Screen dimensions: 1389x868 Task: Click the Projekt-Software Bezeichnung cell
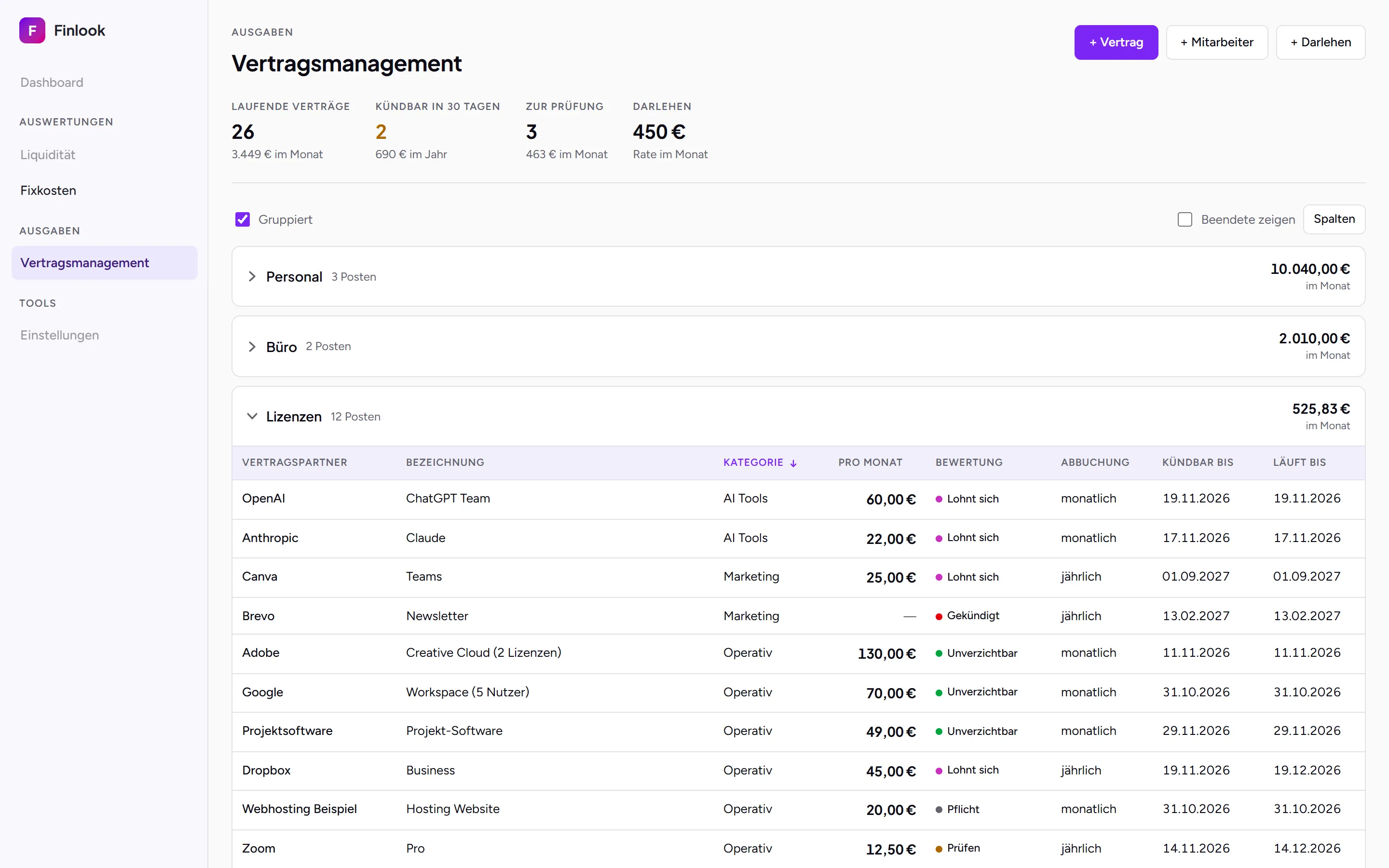tap(454, 731)
